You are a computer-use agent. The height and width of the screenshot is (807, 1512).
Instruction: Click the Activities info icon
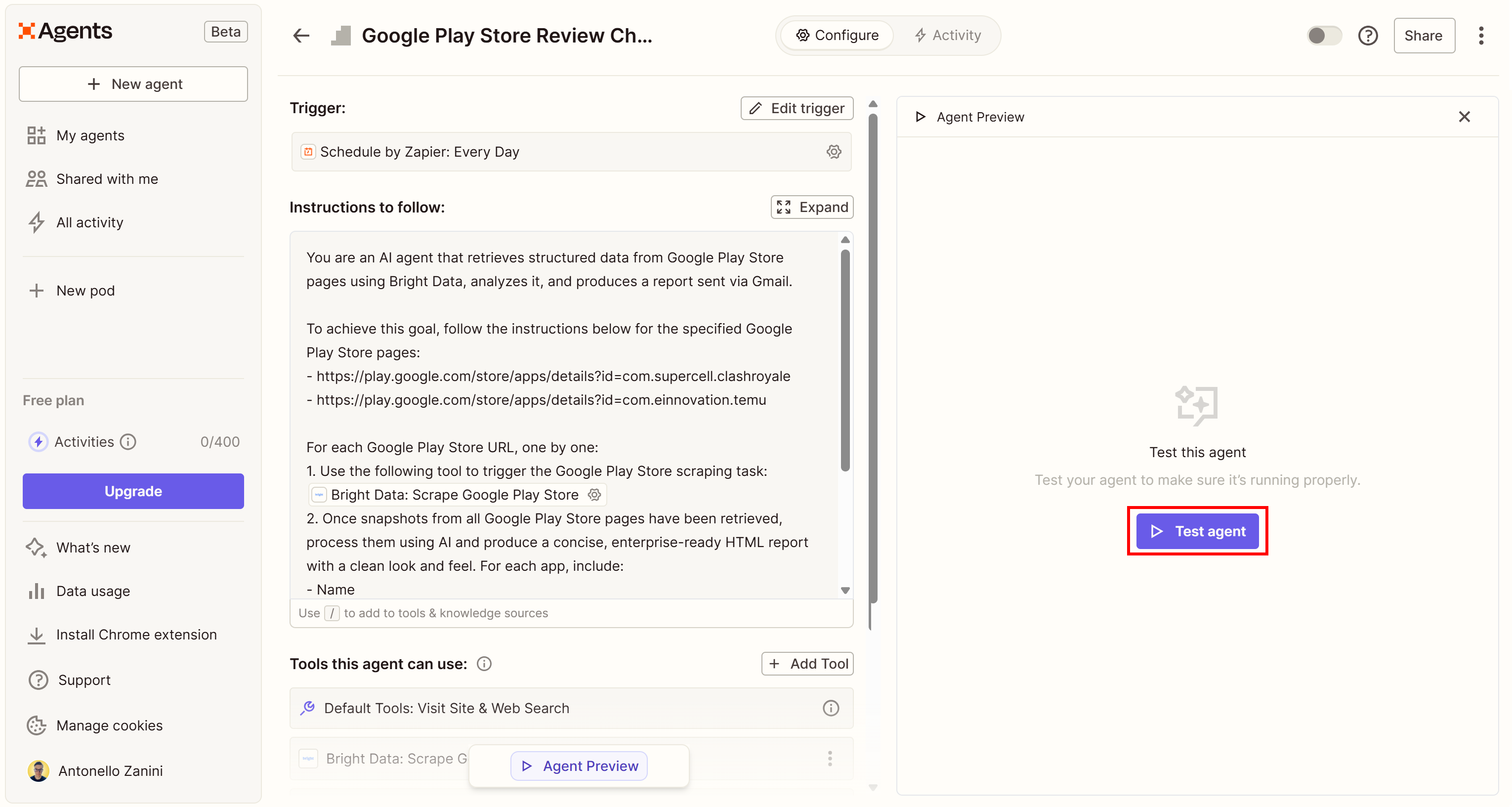click(128, 441)
